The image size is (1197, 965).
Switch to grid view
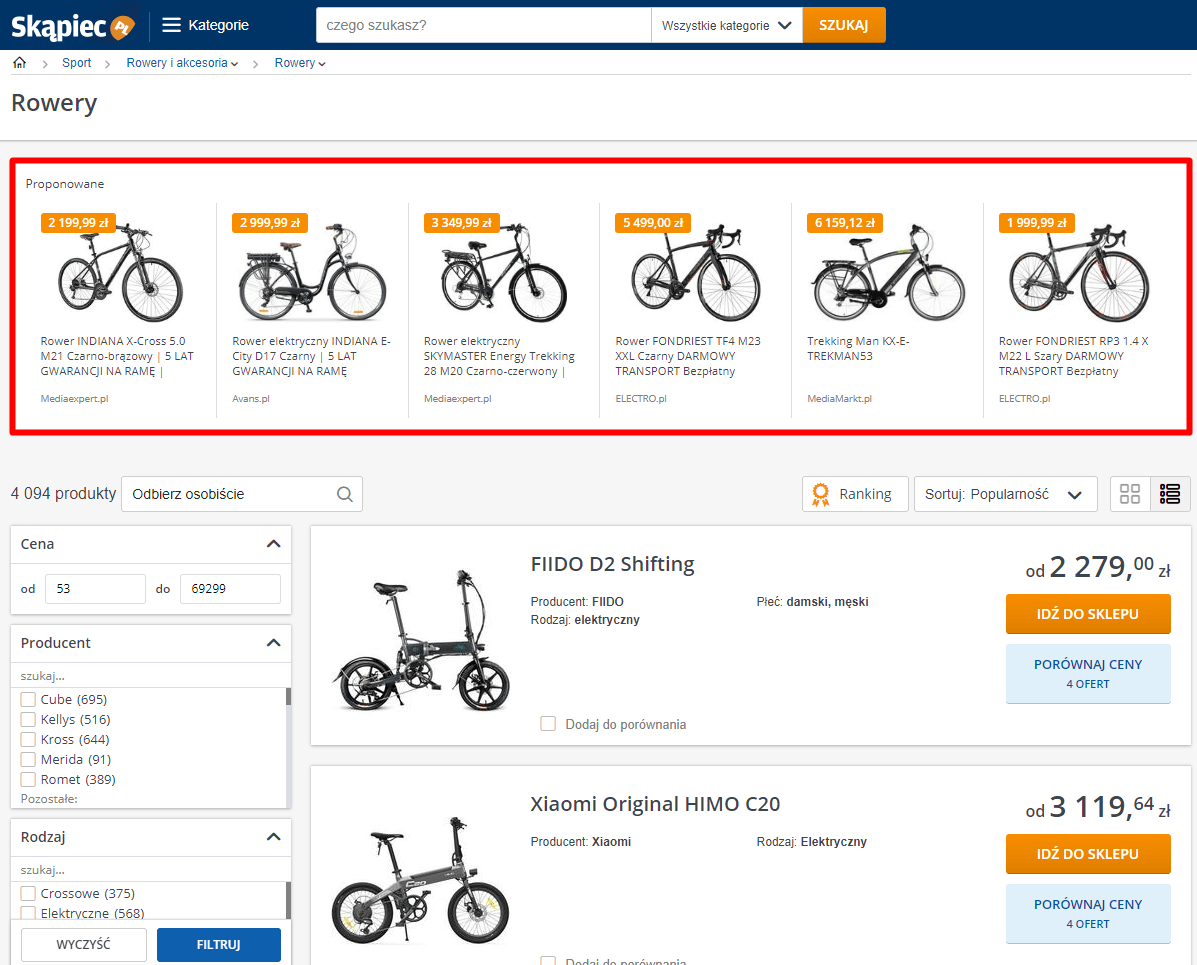1130,494
